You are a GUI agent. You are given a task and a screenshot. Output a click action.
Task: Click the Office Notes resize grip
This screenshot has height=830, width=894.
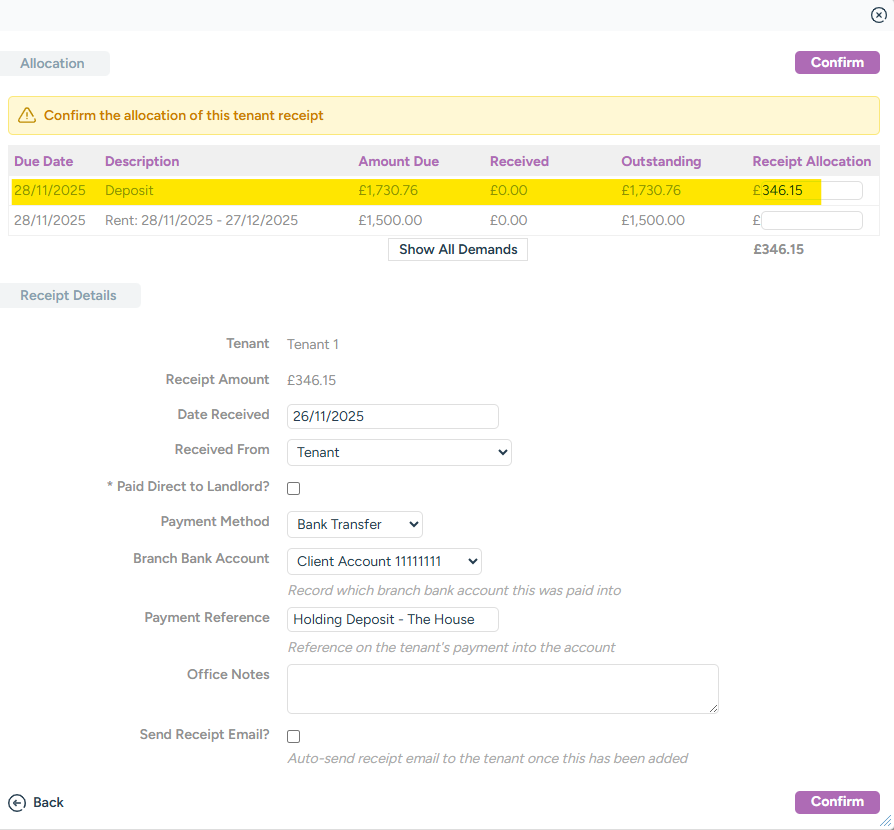point(713,708)
